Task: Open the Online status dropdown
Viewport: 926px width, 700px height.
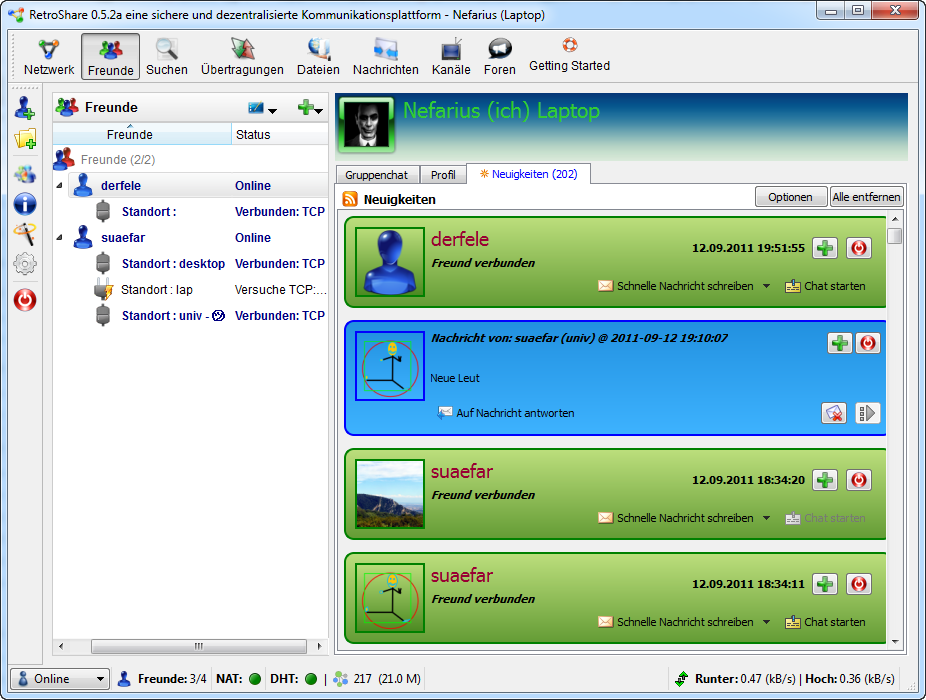Action: (59, 679)
